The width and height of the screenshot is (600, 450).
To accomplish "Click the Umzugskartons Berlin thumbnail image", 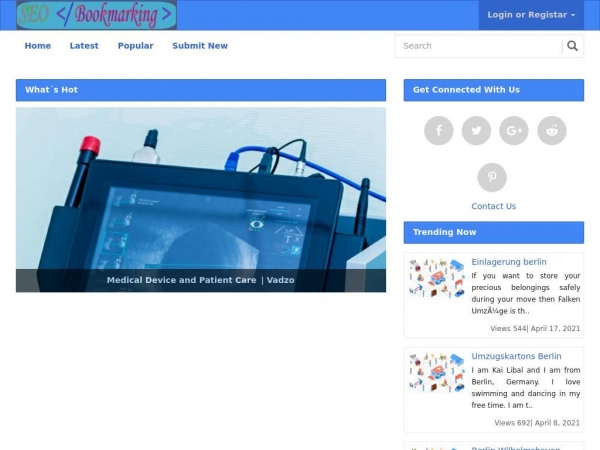I will (437, 372).
